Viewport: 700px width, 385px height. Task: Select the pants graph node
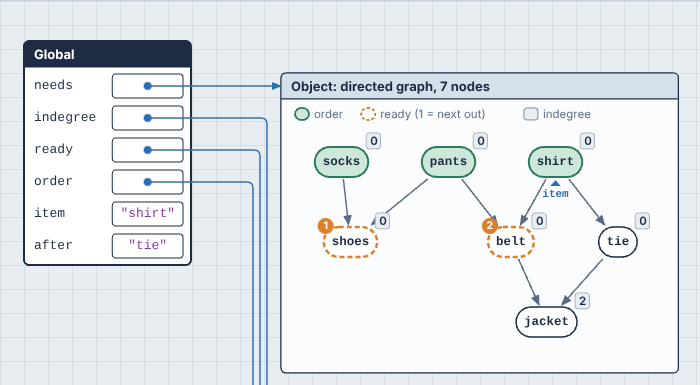(448, 162)
